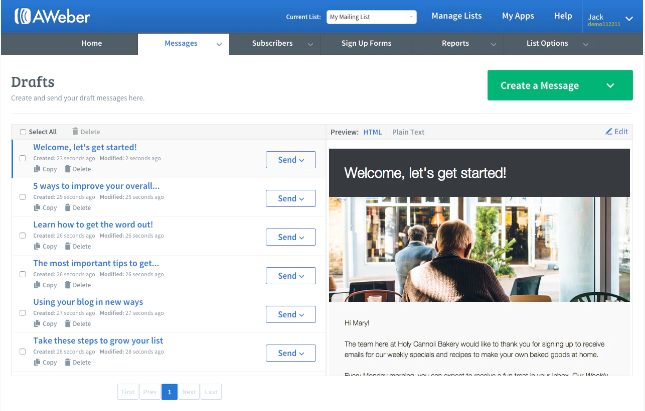This screenshot has height=411, width=645.
Task: Copy the Learn how to get the word out draft
Action: pos(45,246)
